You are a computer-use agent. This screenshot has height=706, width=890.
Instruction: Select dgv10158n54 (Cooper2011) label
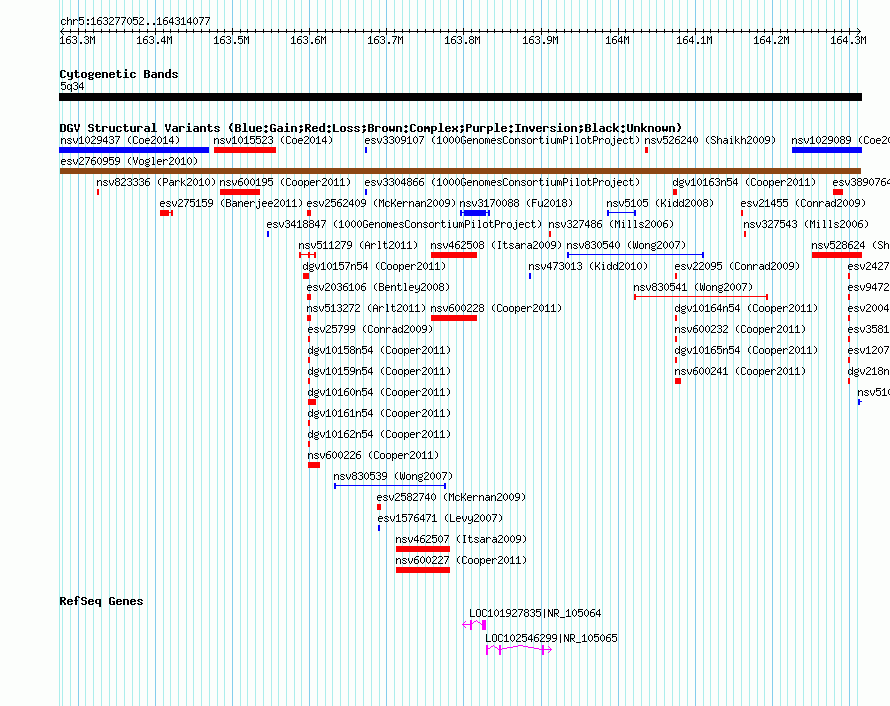click(379, 350)
